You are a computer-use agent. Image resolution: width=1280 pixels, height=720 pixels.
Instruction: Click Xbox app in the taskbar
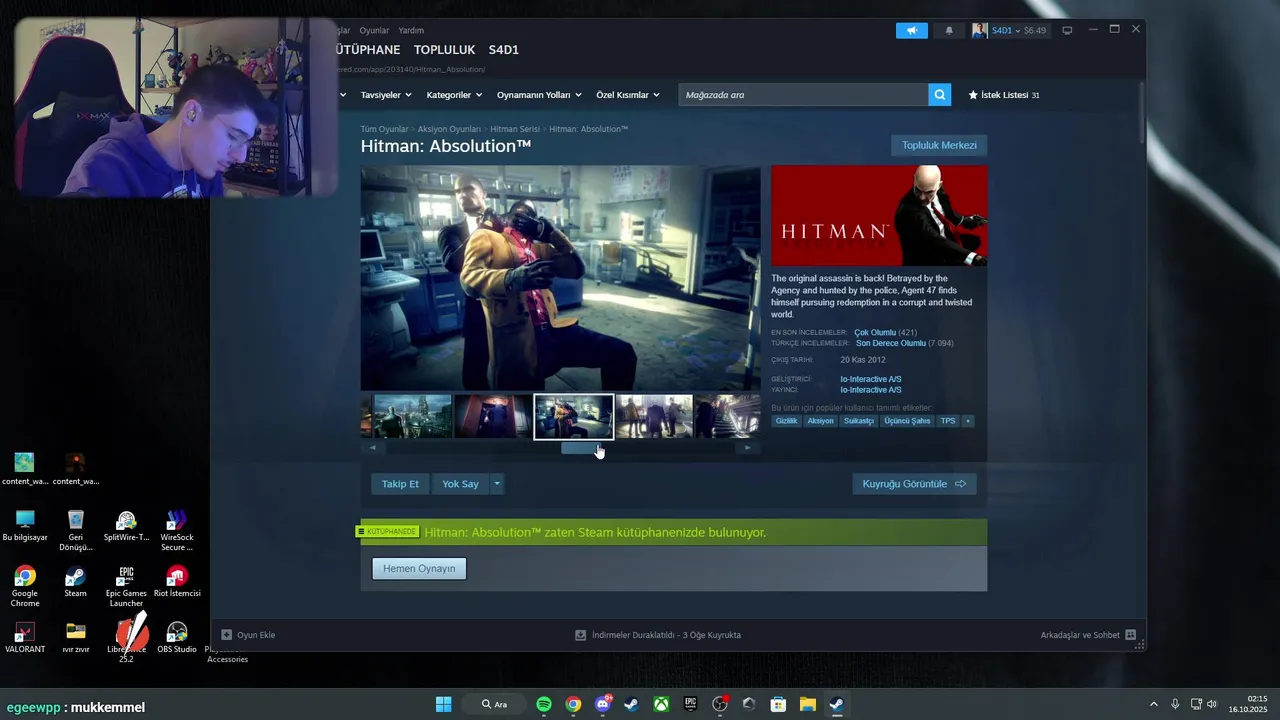click(661, 704)
